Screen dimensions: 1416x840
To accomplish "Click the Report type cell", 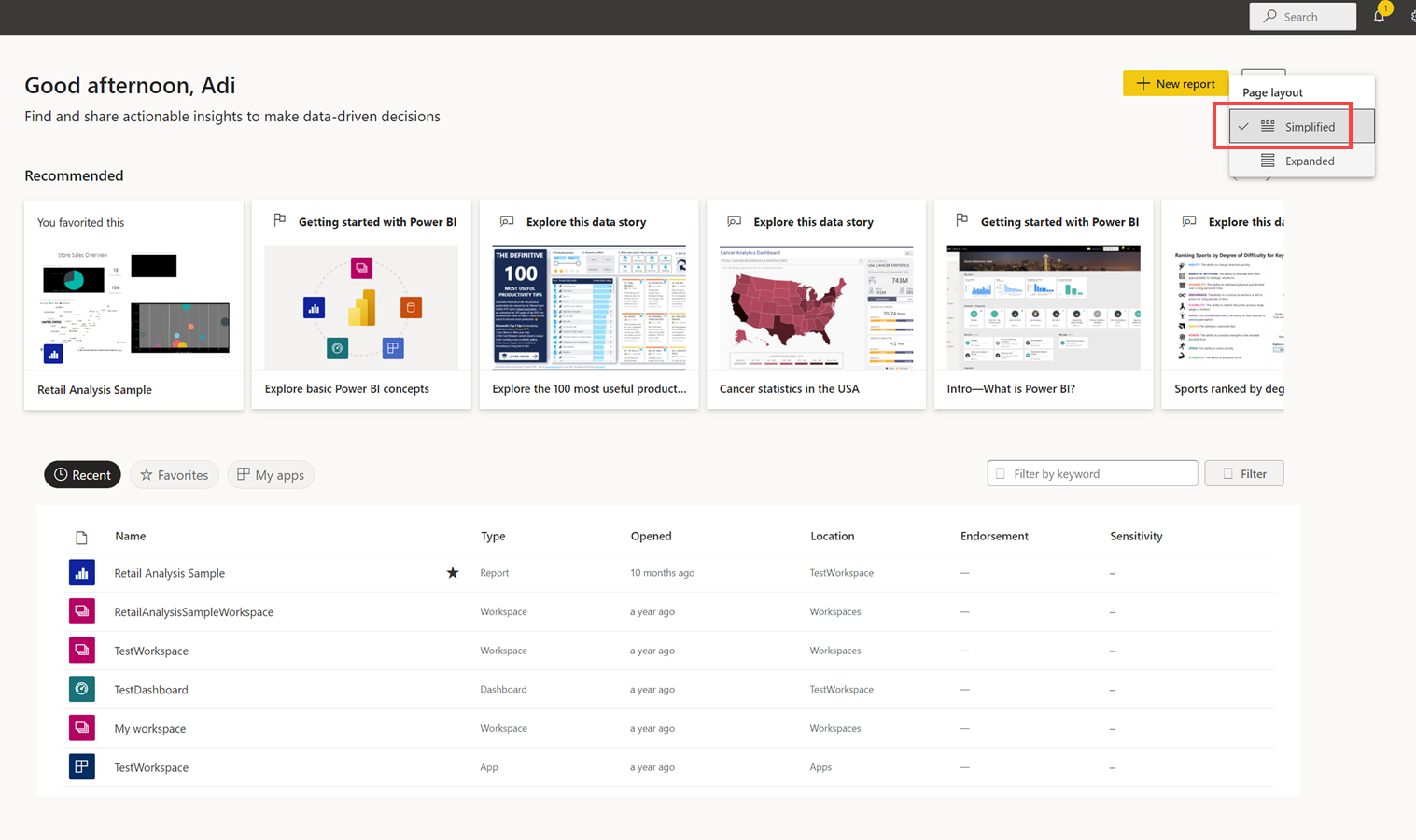I will tap(495, 573).
